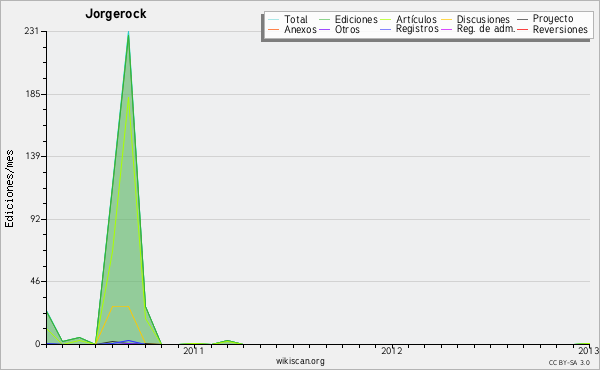Open the wikiscan.org source label
This screenshot has height=370, width=600.
300,361
